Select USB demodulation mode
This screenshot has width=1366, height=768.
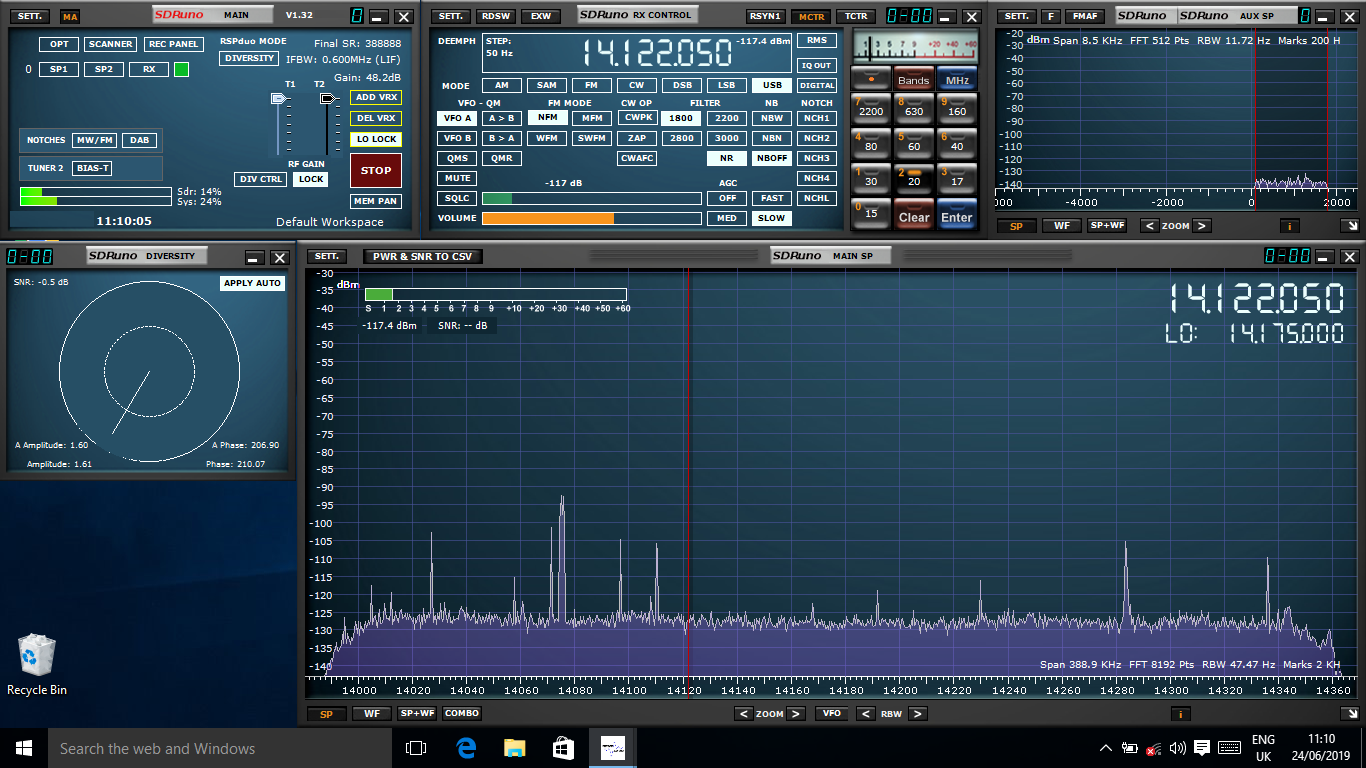point(772,86)
